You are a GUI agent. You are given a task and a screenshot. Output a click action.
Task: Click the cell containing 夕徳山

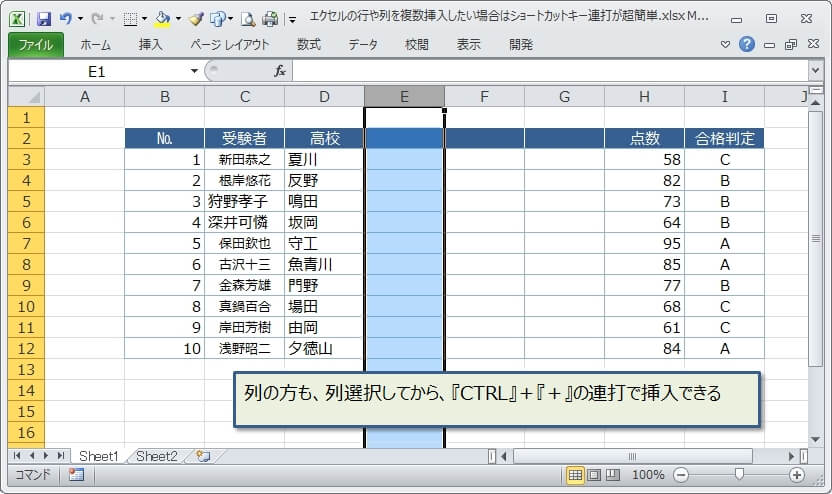[324, 349]
